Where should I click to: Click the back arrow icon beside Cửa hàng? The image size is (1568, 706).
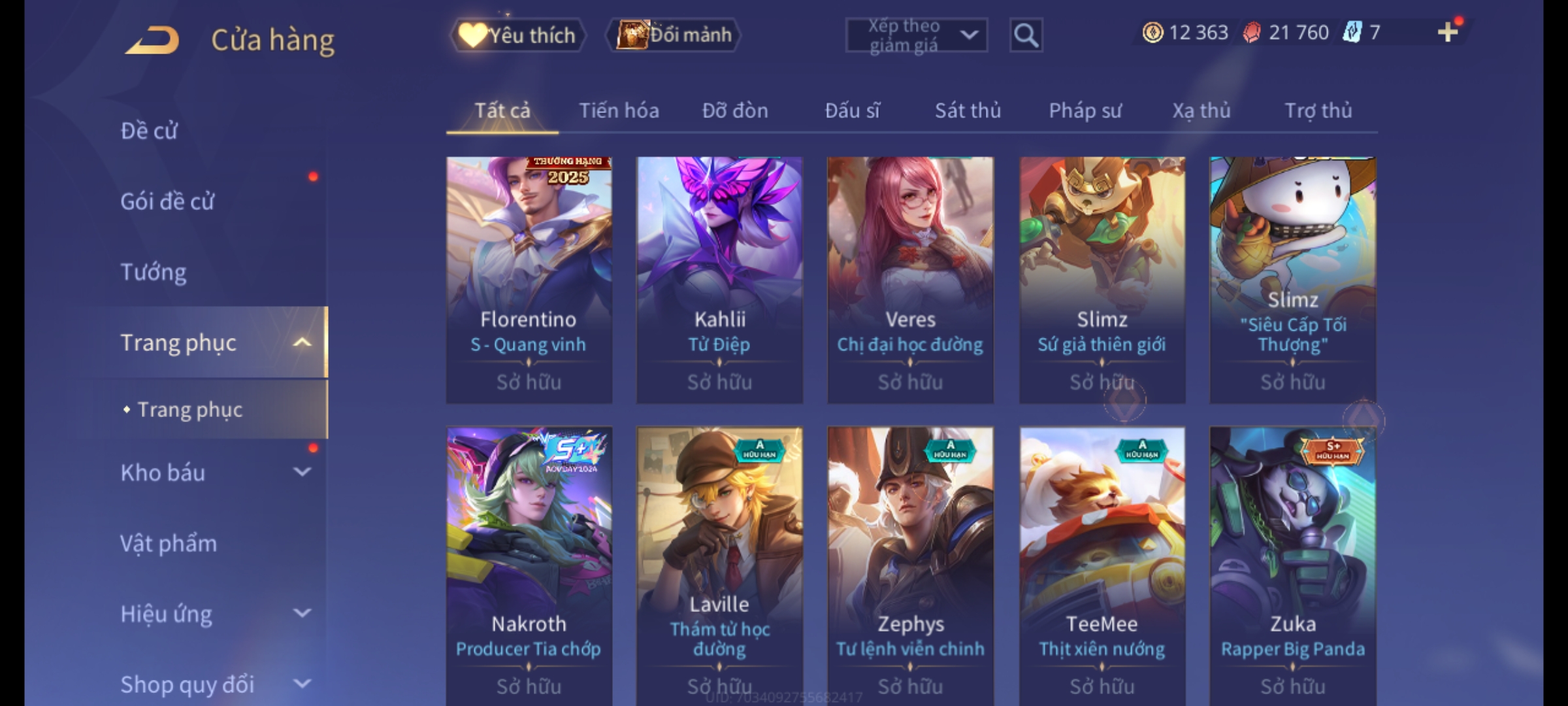click(x=152, y=40)
